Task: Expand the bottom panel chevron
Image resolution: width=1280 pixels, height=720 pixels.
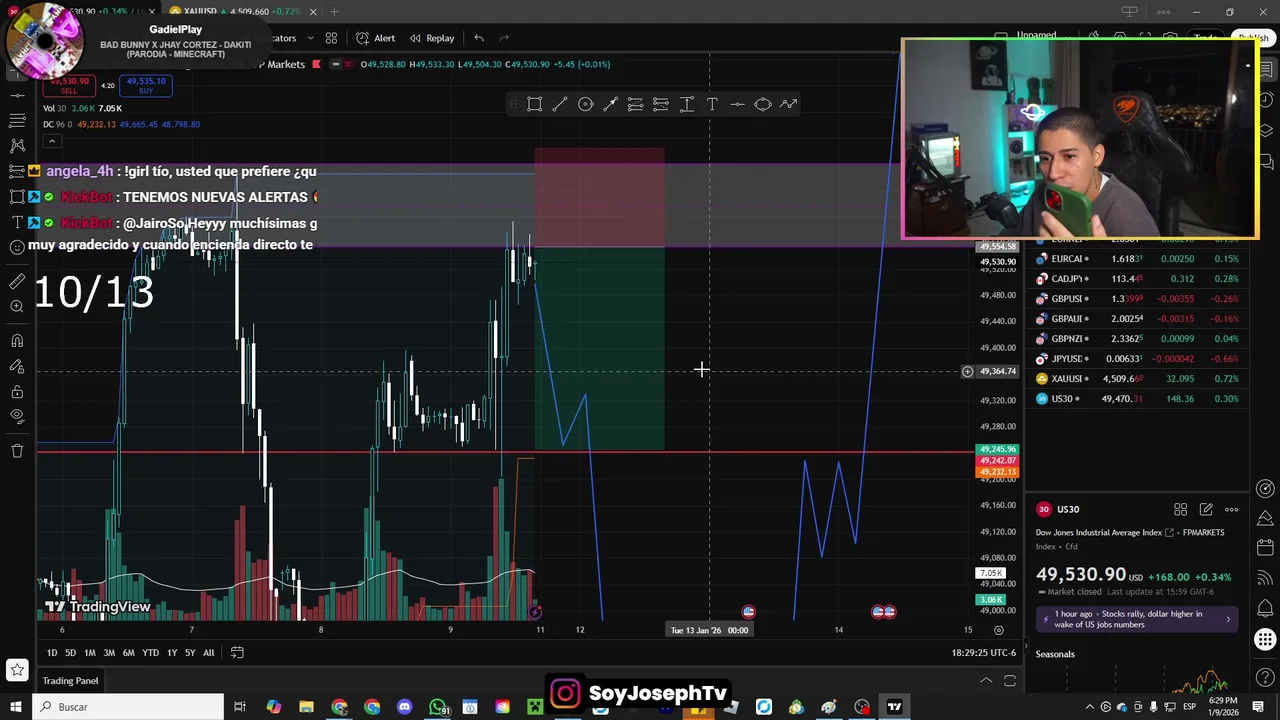Action: (986, 681)
